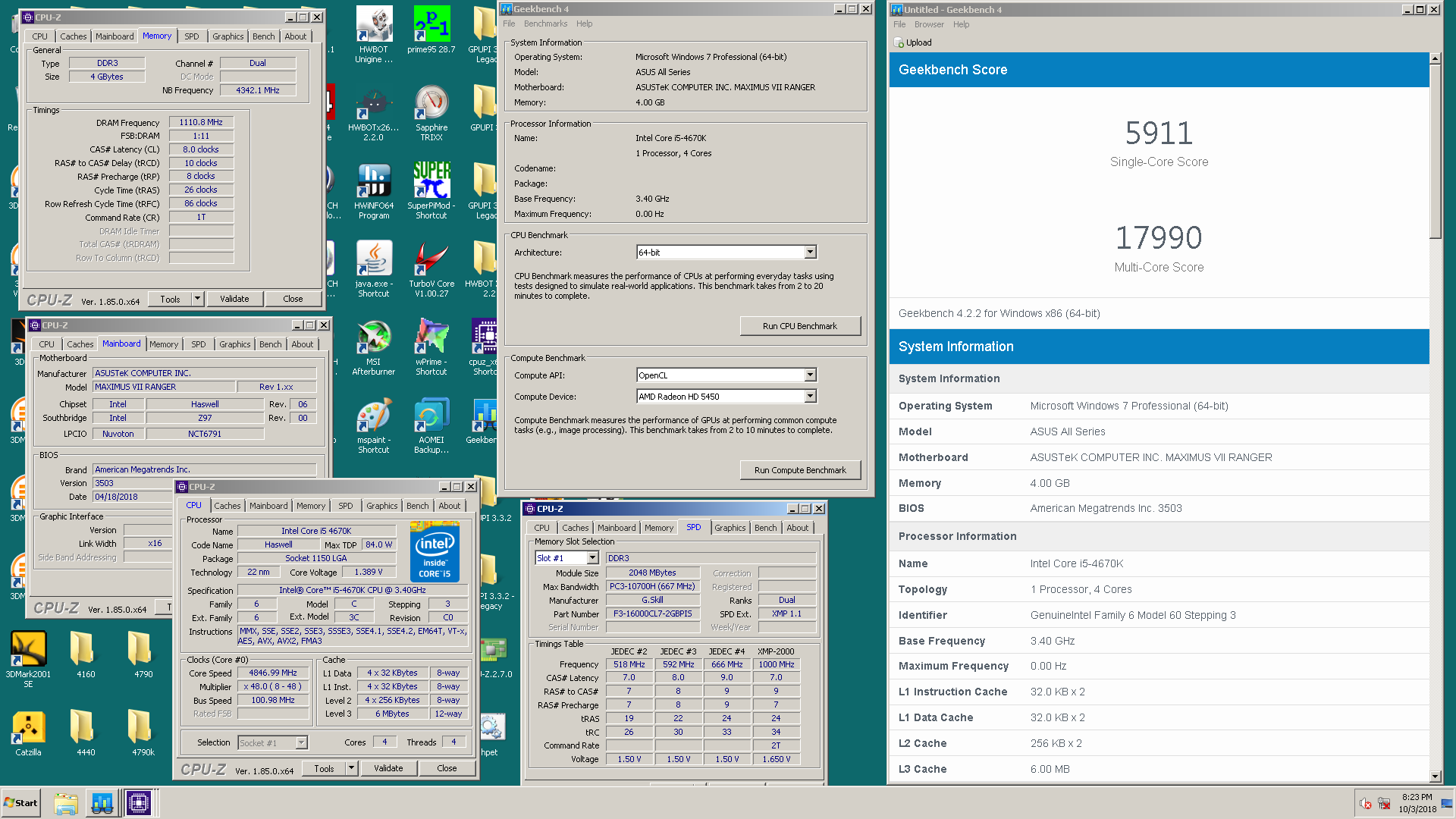Select Caches tab in Mainboard CPU-Z window
The height and width of the screenshot is (819, 1456).
(80, 344)
